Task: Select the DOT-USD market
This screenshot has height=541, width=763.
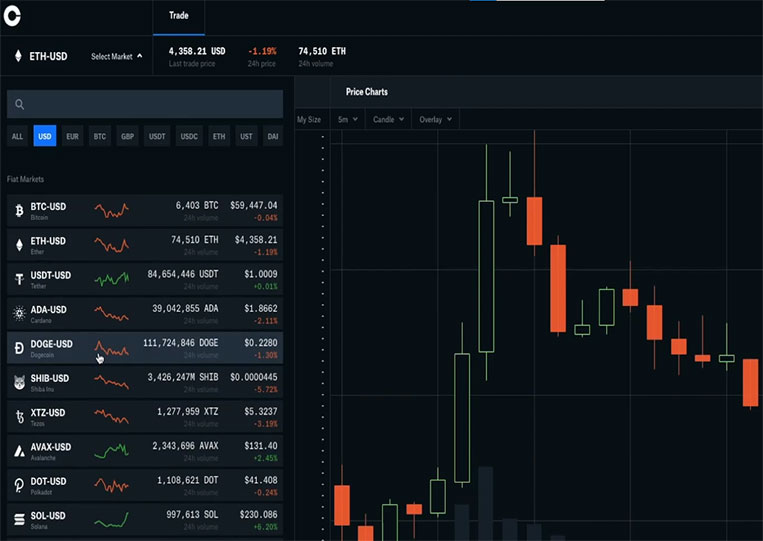Action: point(145,486)
